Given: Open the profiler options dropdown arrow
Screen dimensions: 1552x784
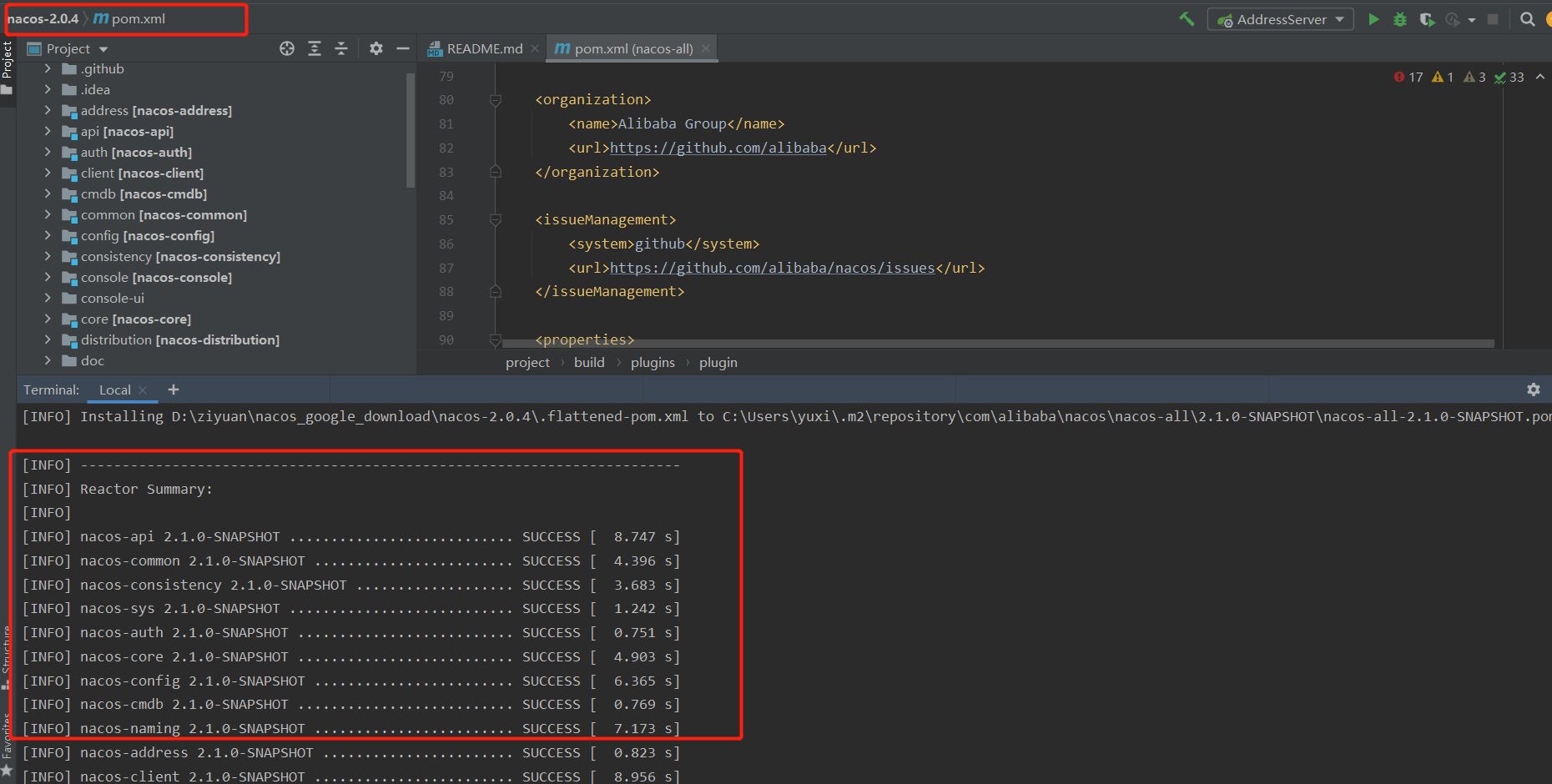Looking at the screenshot, I should tap(1472, 20).
